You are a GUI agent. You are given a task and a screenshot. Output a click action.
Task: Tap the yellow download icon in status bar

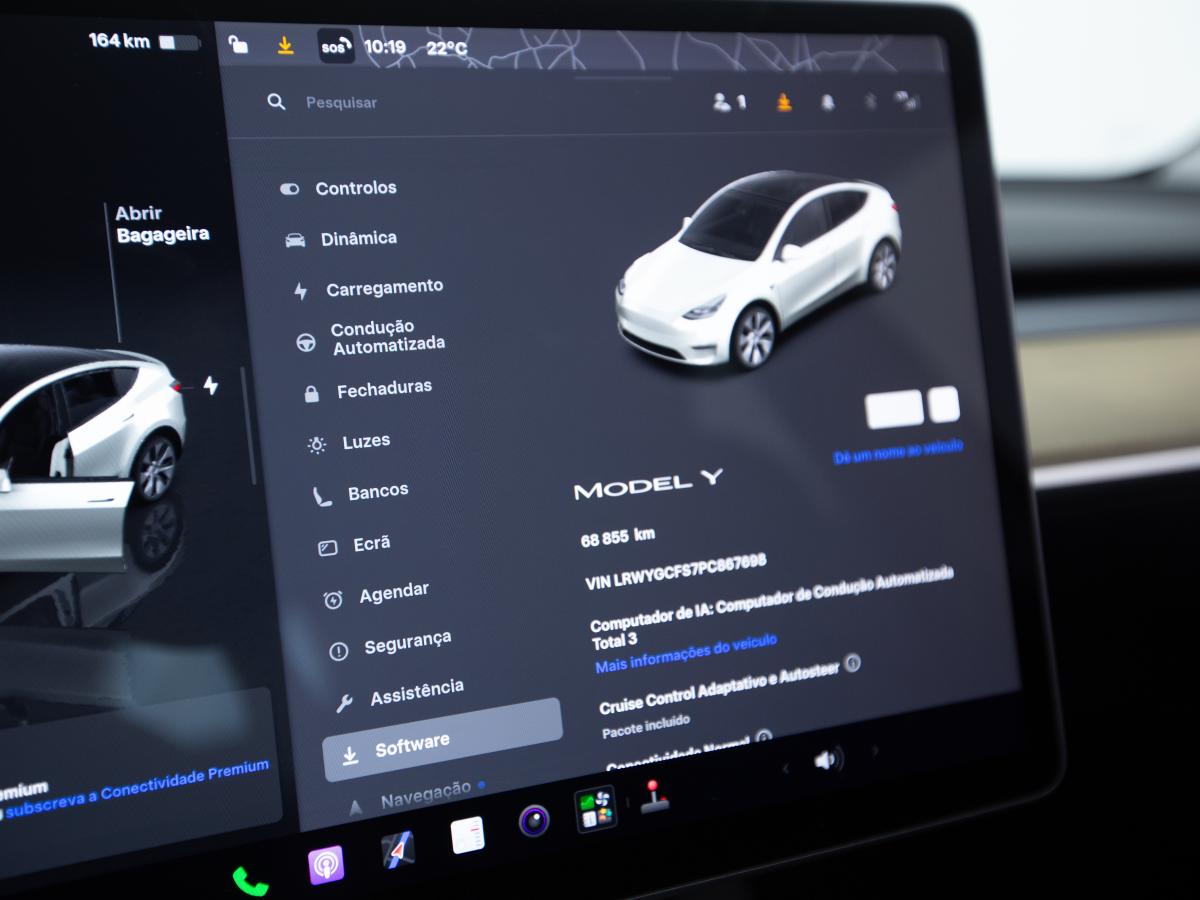click(x=286, y=45)
